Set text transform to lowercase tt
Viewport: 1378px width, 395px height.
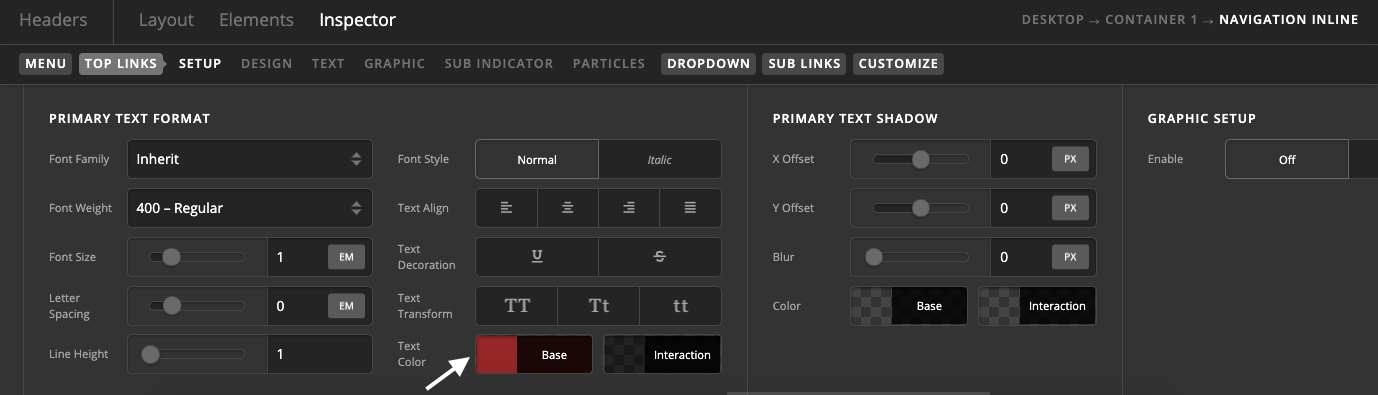tap(680, 306)
